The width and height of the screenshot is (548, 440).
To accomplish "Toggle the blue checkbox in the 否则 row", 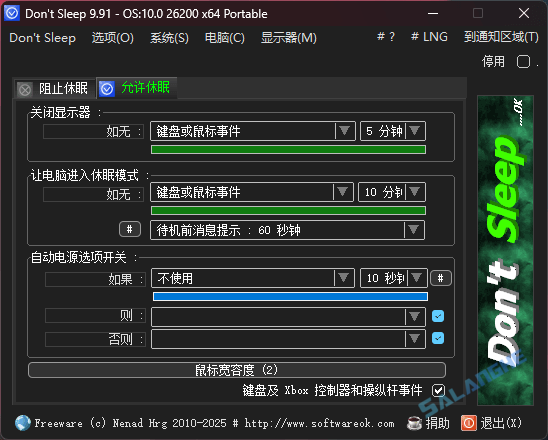I will pyautogui.click(x=438, y=338).
